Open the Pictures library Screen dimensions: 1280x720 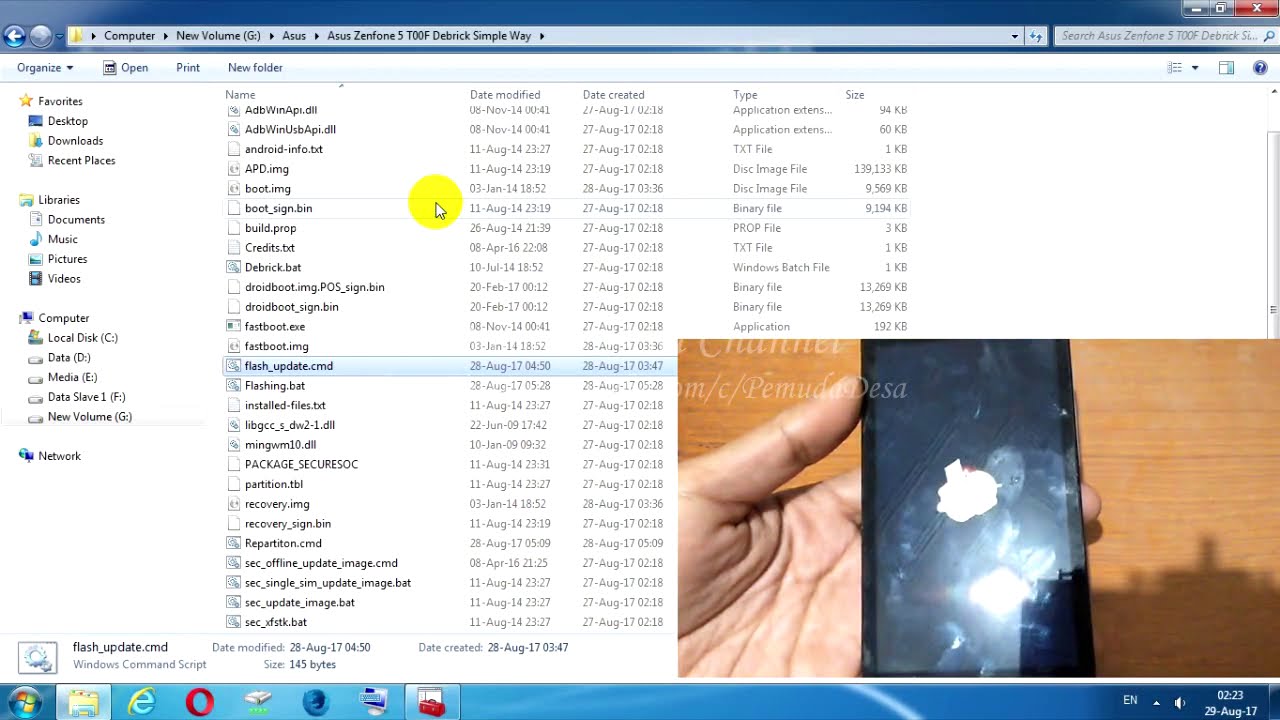(67, 260)
